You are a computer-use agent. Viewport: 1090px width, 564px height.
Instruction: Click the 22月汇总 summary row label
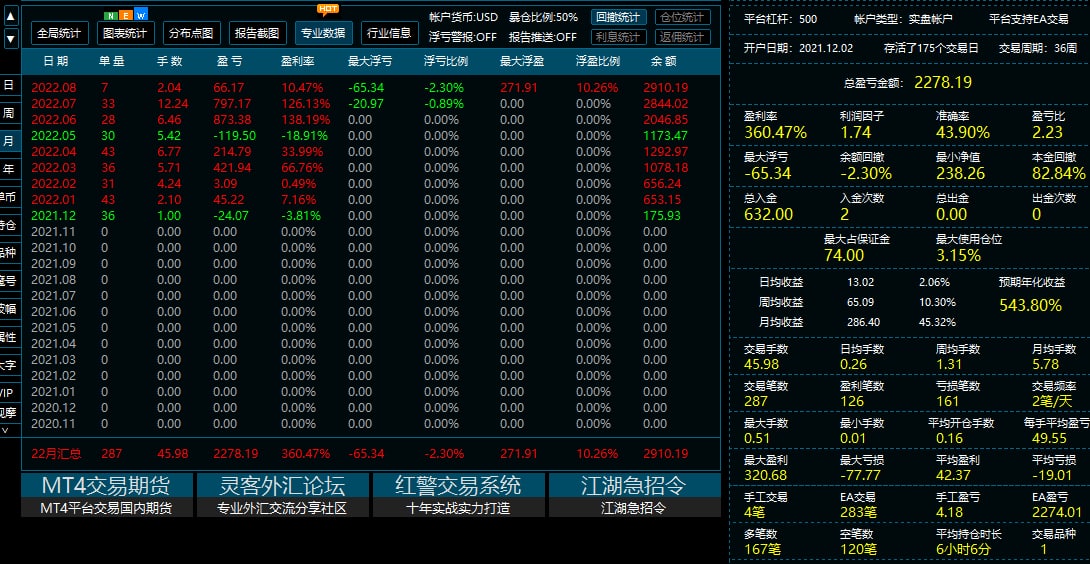[x=56, y=453]
